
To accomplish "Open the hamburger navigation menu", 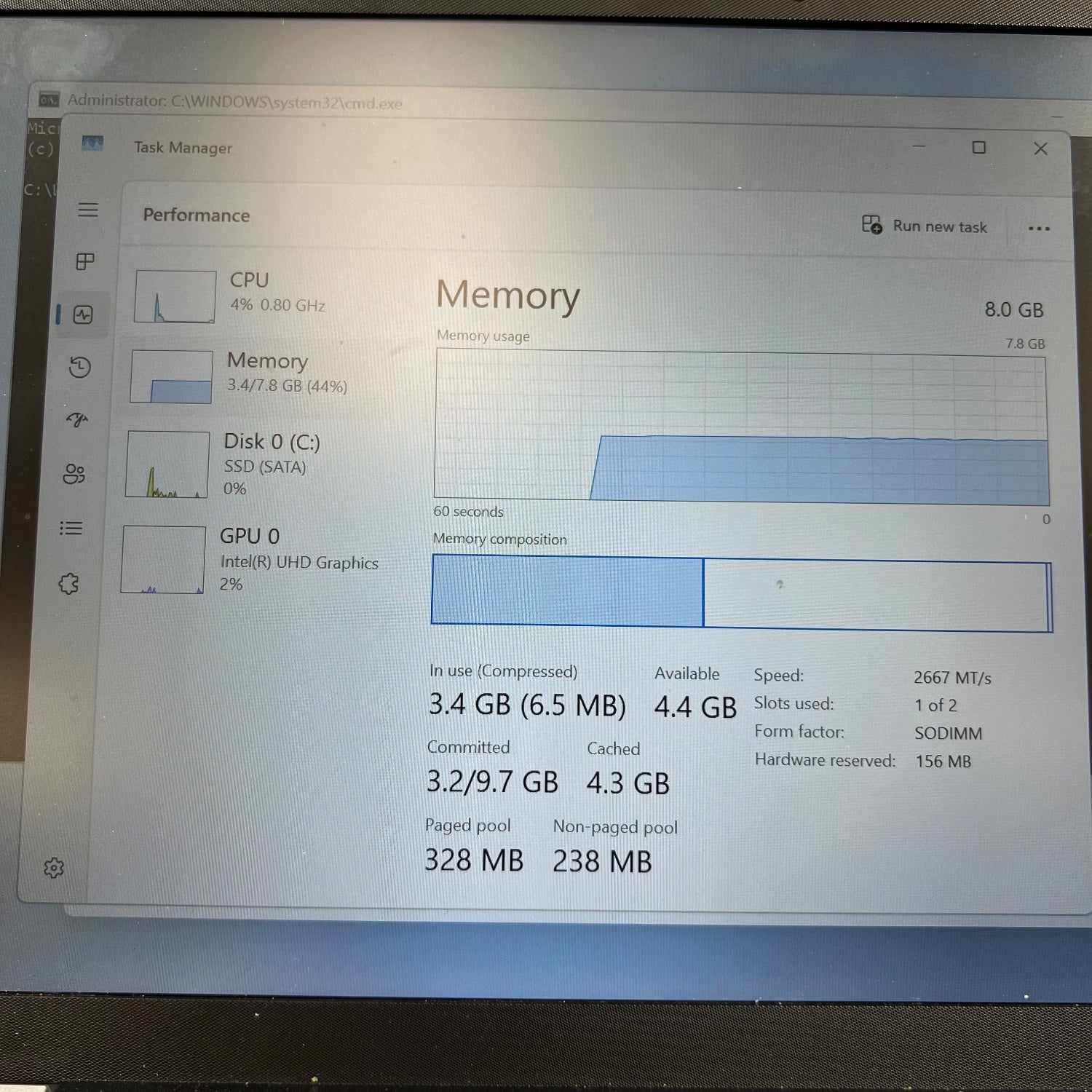I will (x=88, y=210).
